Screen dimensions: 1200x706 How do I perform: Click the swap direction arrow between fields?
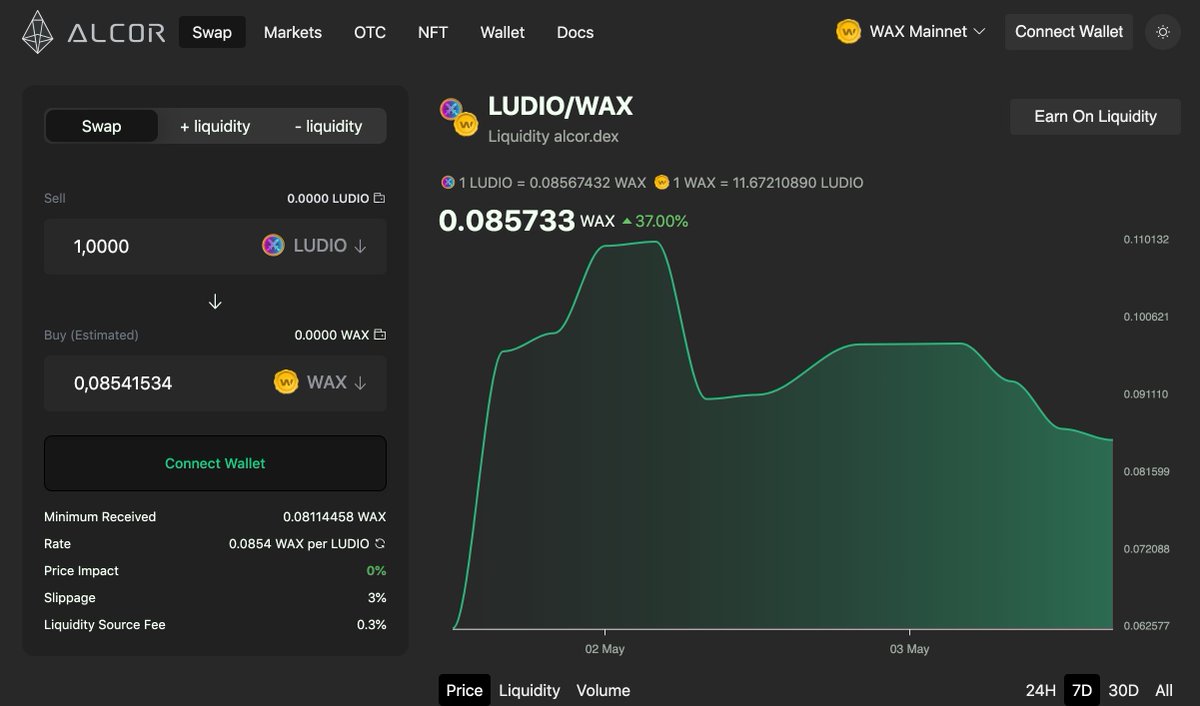coord(215,302)
